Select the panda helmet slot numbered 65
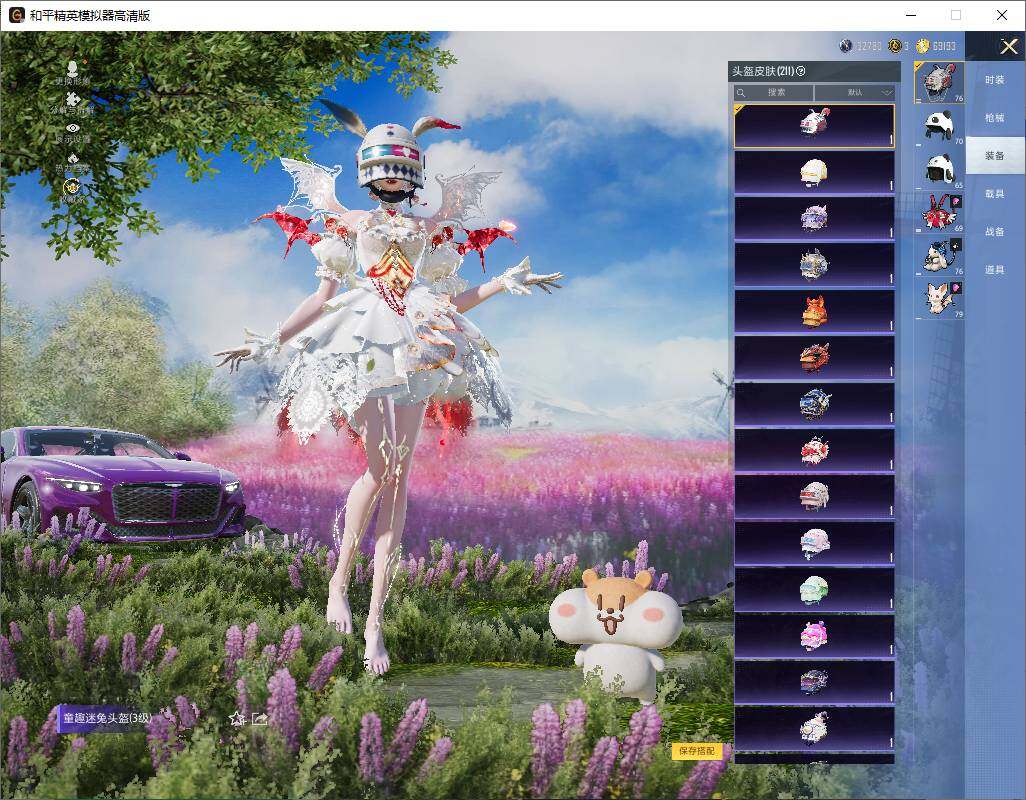The height and width of the screenshot is (800, 1026). tap(940, 169)
